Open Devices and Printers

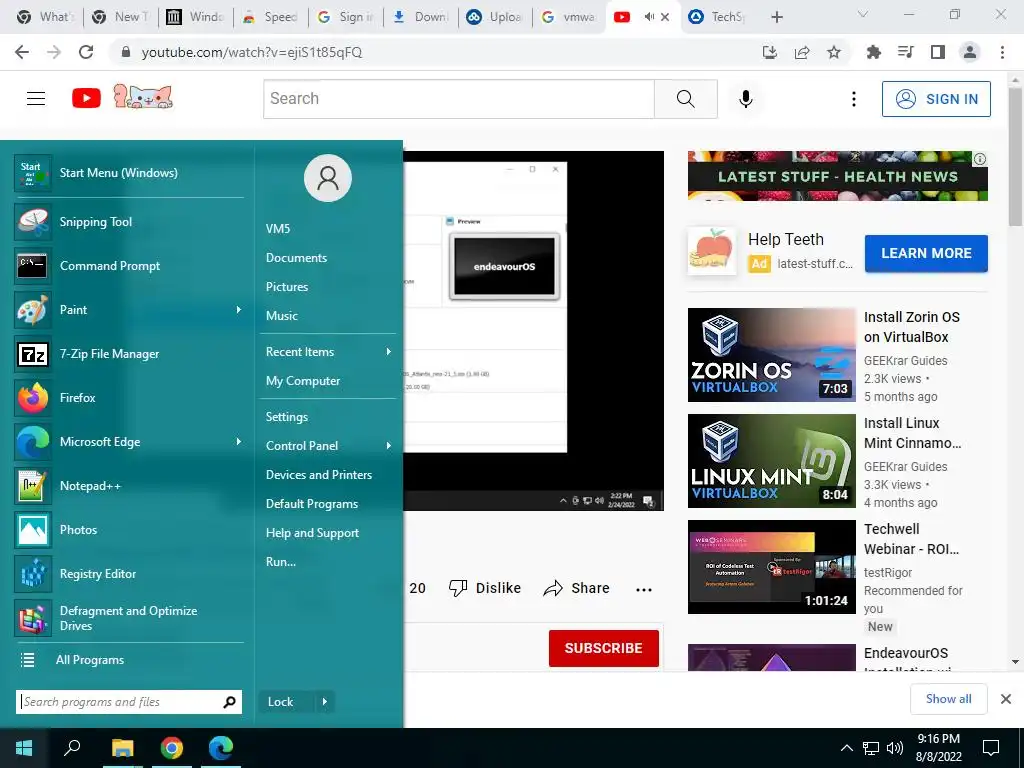319,475
